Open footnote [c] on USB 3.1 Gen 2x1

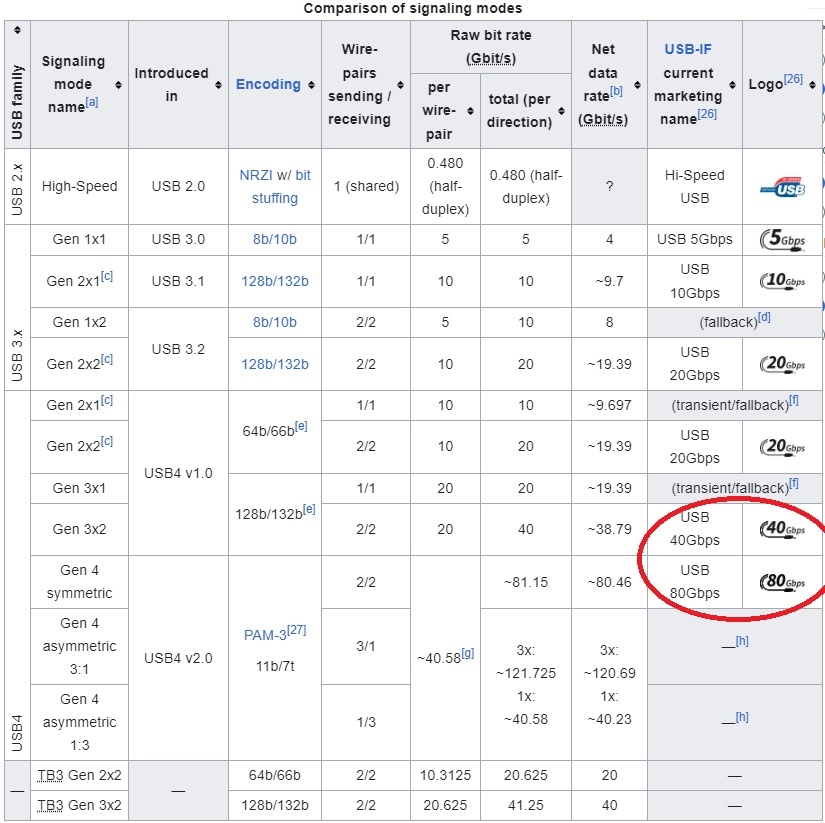pyautogui.click(x=107, y=276)
